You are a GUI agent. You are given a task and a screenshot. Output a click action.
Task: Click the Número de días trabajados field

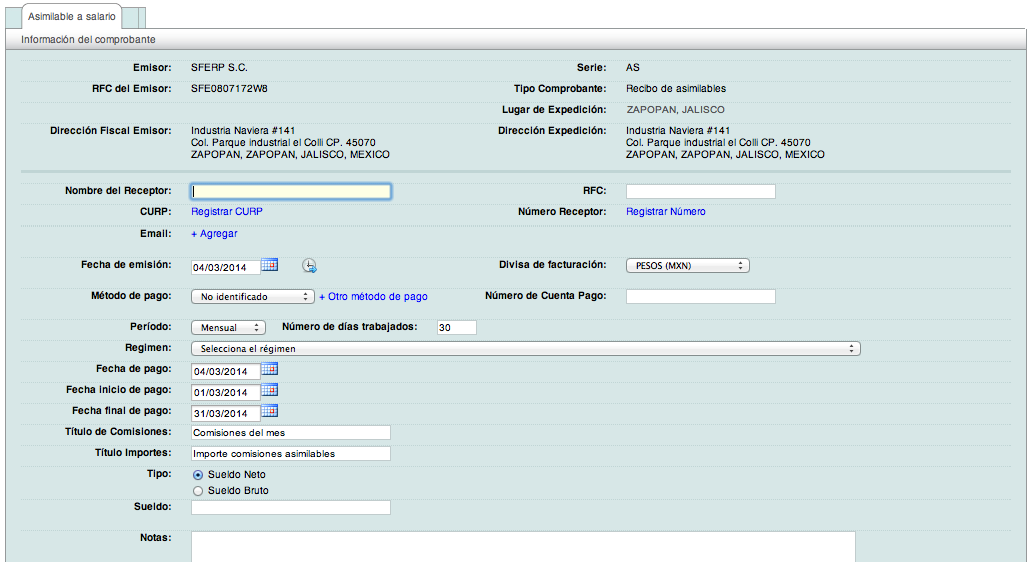[456, 328]
